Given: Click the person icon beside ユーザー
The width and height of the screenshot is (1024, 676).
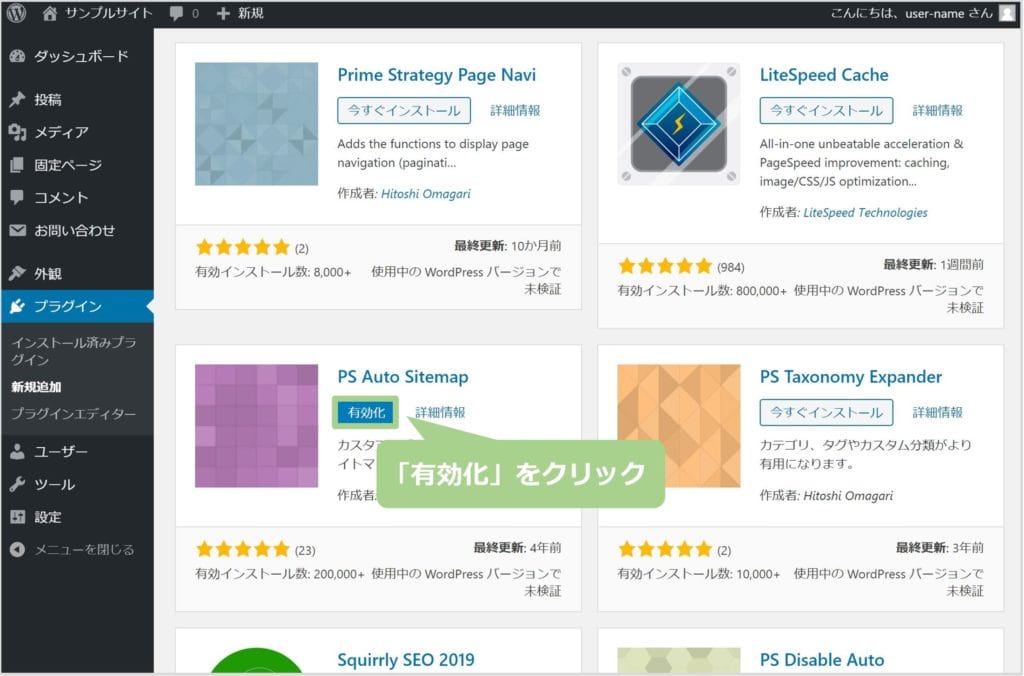Looking at the screenshot, I should coord(18,451).
